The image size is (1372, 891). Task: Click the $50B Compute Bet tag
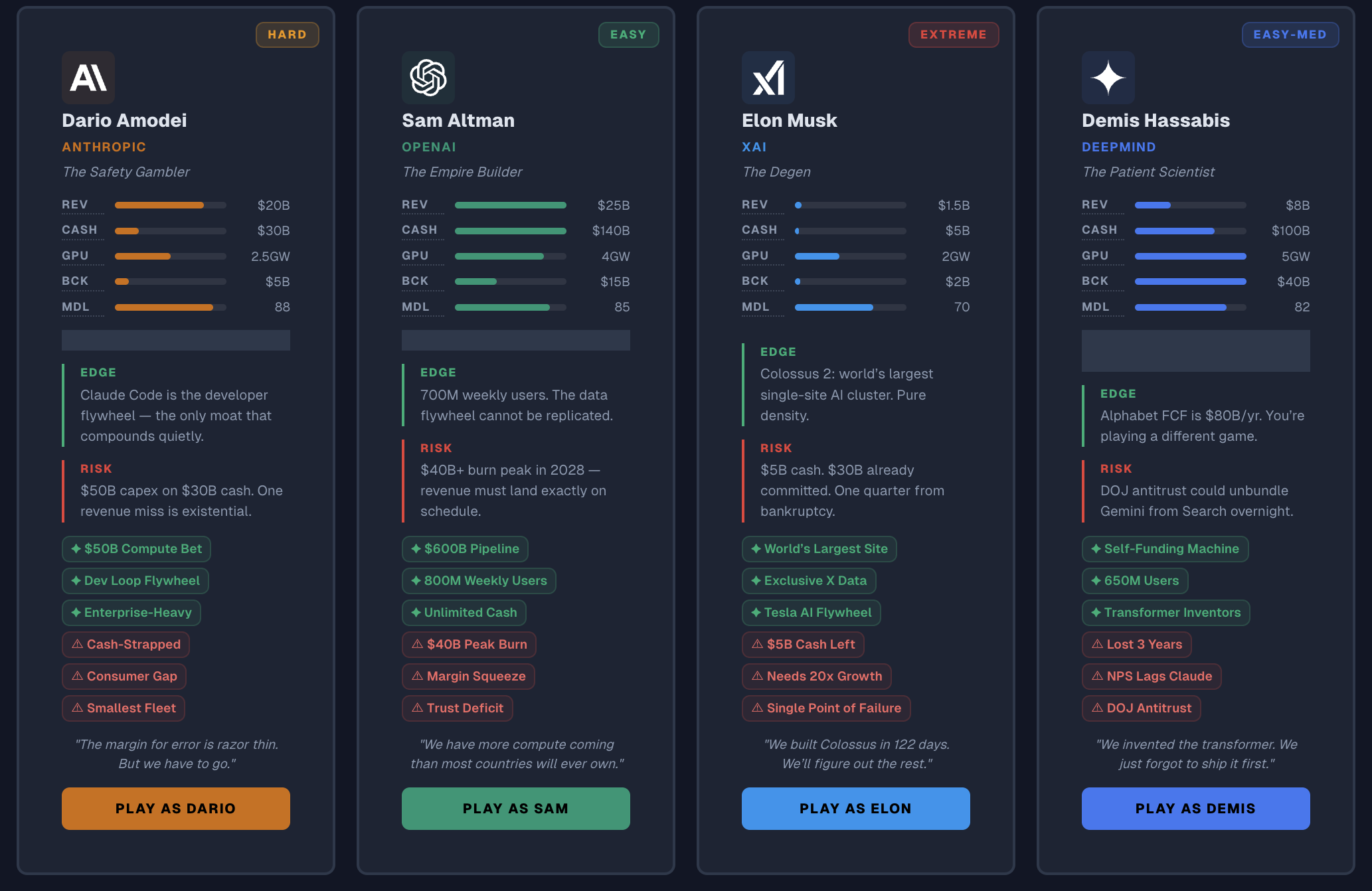coord(136,549)
